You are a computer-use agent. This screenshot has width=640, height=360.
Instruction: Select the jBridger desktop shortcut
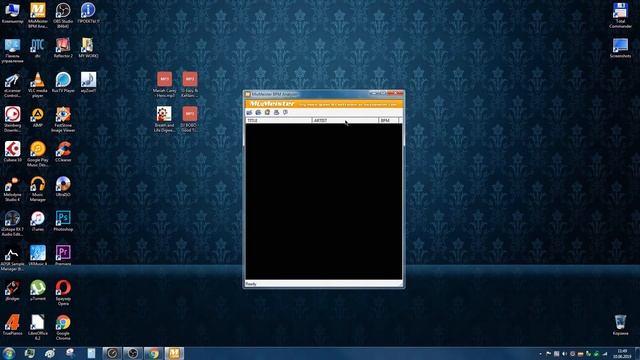13,290
